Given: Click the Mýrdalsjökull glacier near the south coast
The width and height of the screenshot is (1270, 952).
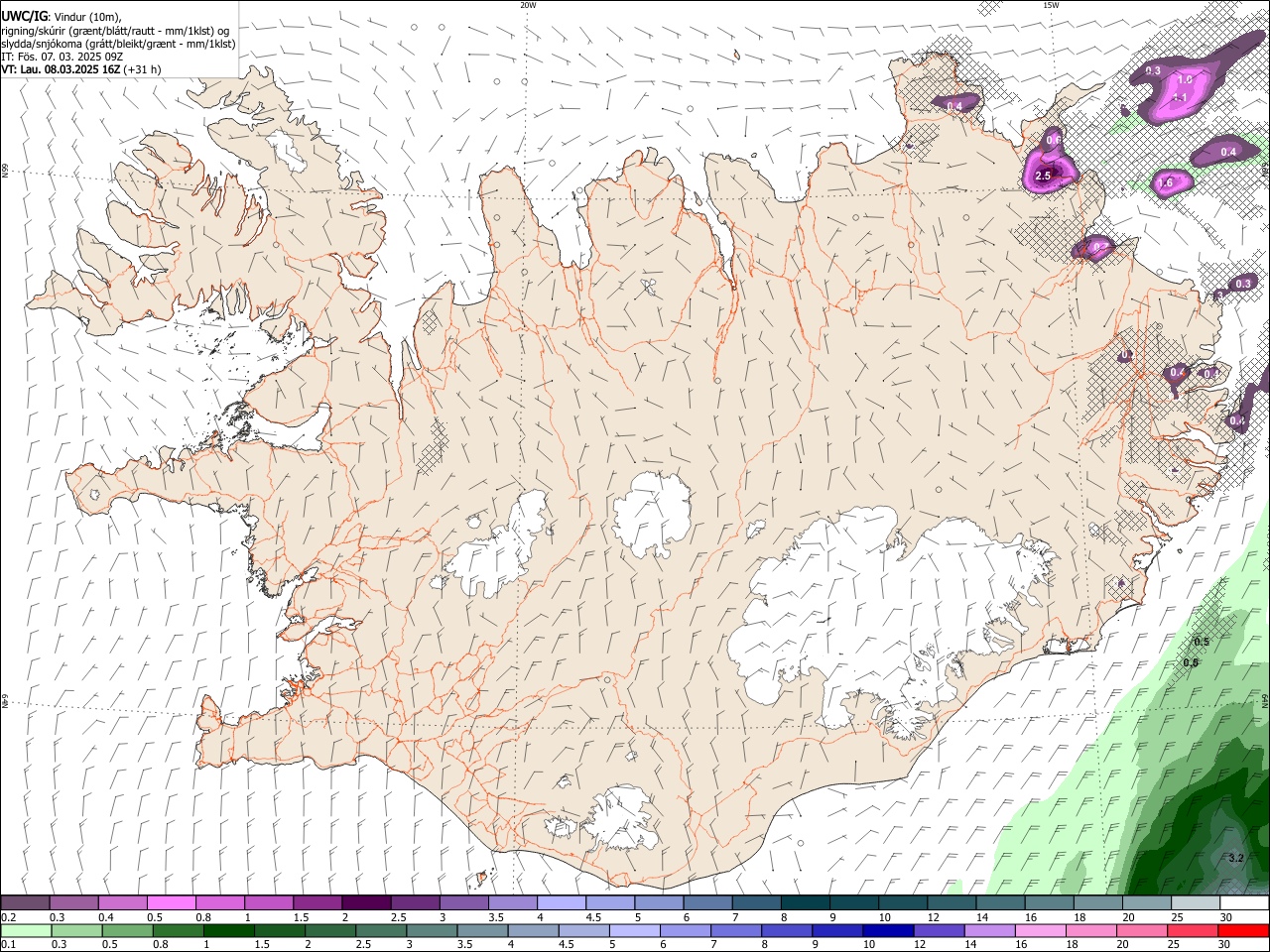Looking at the screenshot, I should click(622, 819).
